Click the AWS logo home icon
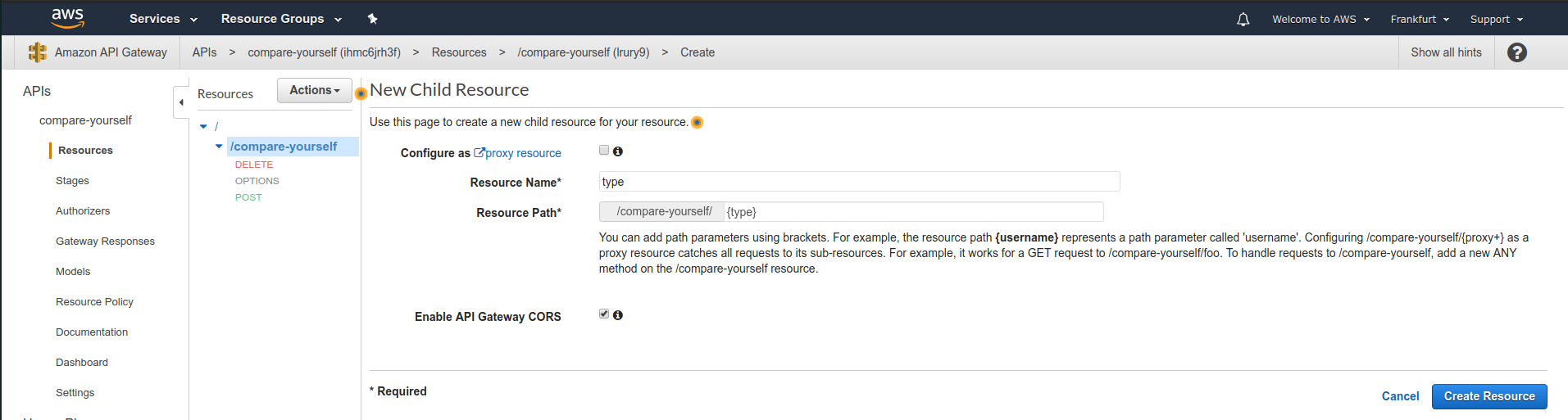1568x420 pixels. click(67, 18)
